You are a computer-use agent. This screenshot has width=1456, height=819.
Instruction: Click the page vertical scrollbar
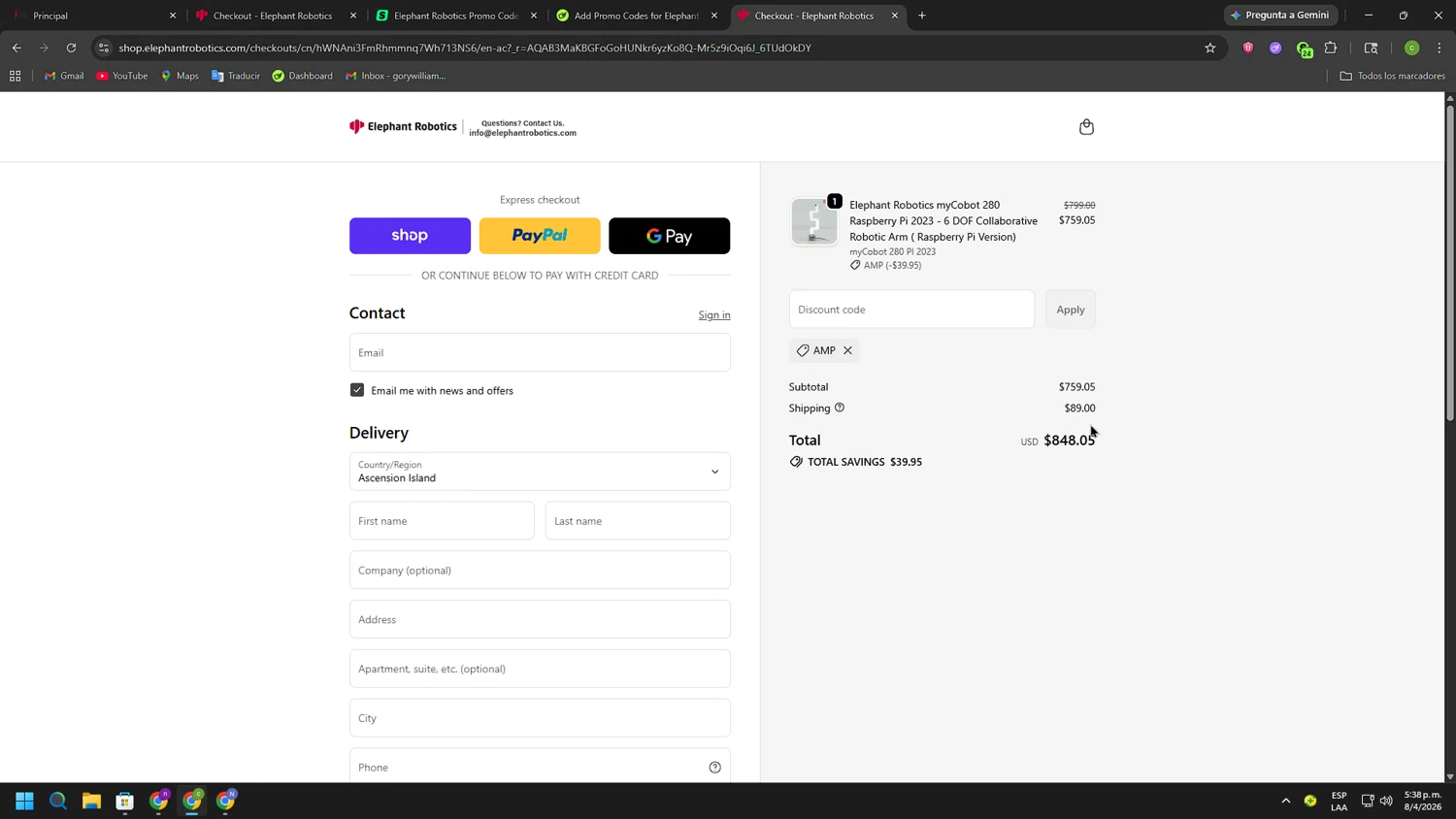coord(1450,262)
